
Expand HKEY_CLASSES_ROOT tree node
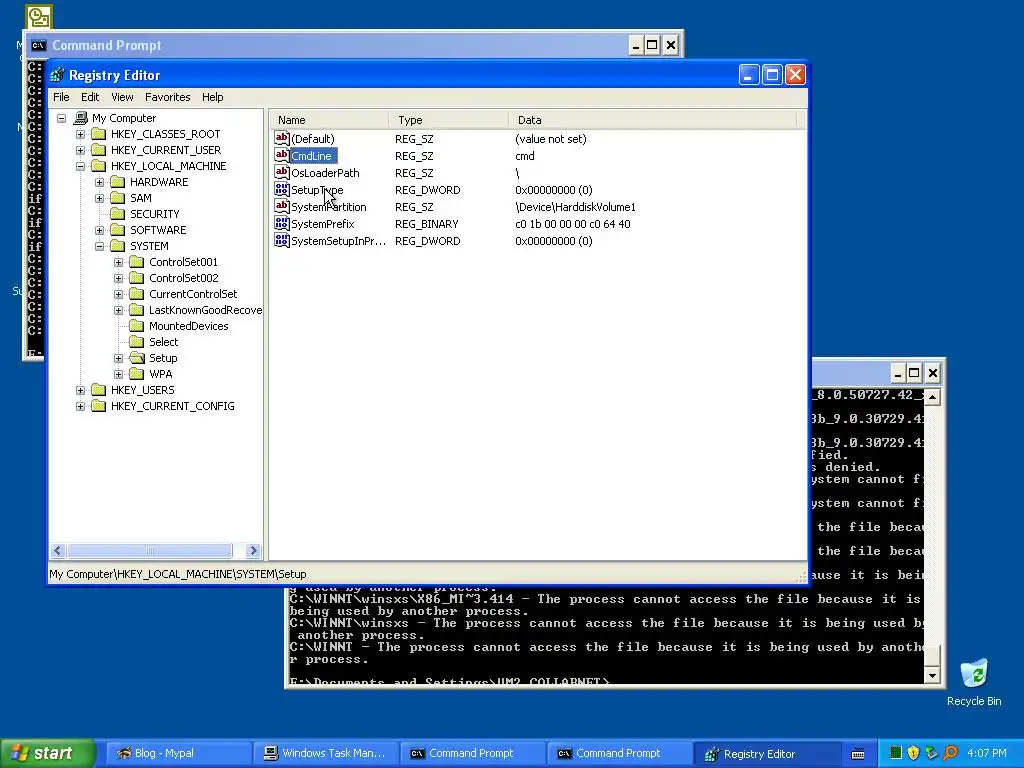click(80, 135)
